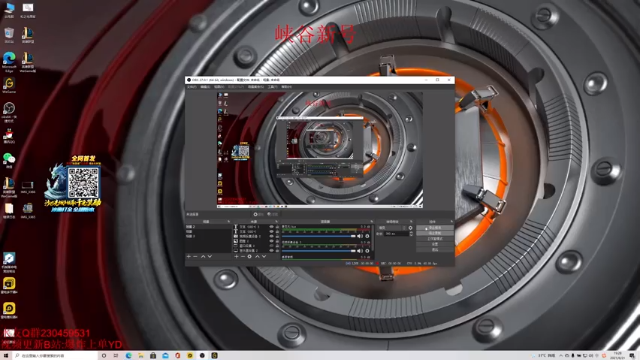The height and width of the screenshot is (360, 640).
Task: Hide the second text source with eye icon
Action: (271, 231)
